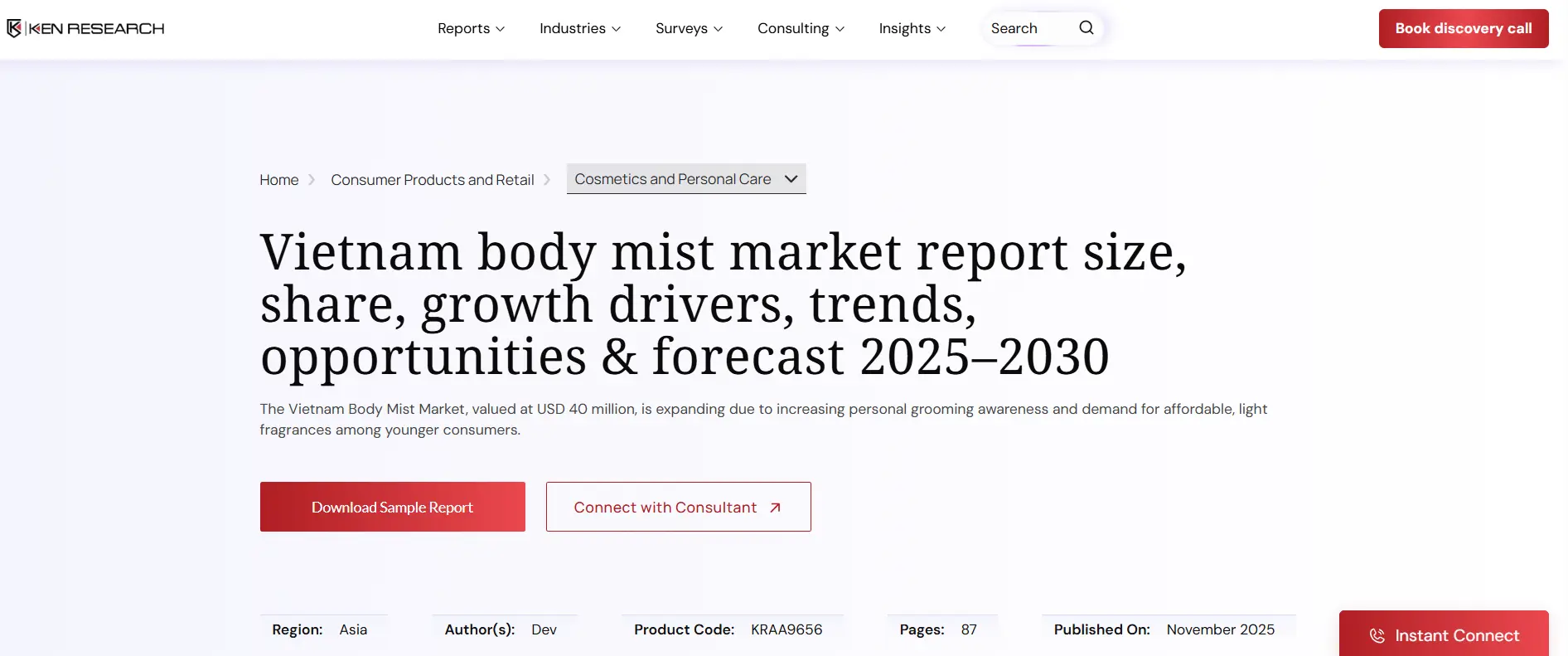Click the report title heading
This screenshot has height=656, width=1568.
724,304
